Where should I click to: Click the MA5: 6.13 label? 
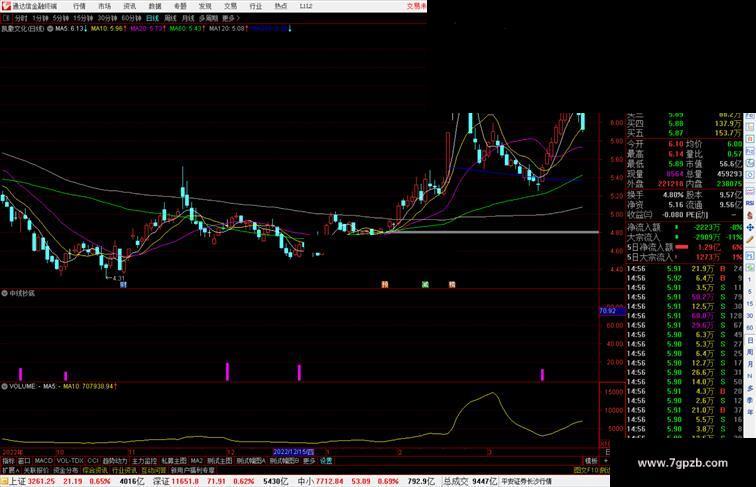coord(71,29)
